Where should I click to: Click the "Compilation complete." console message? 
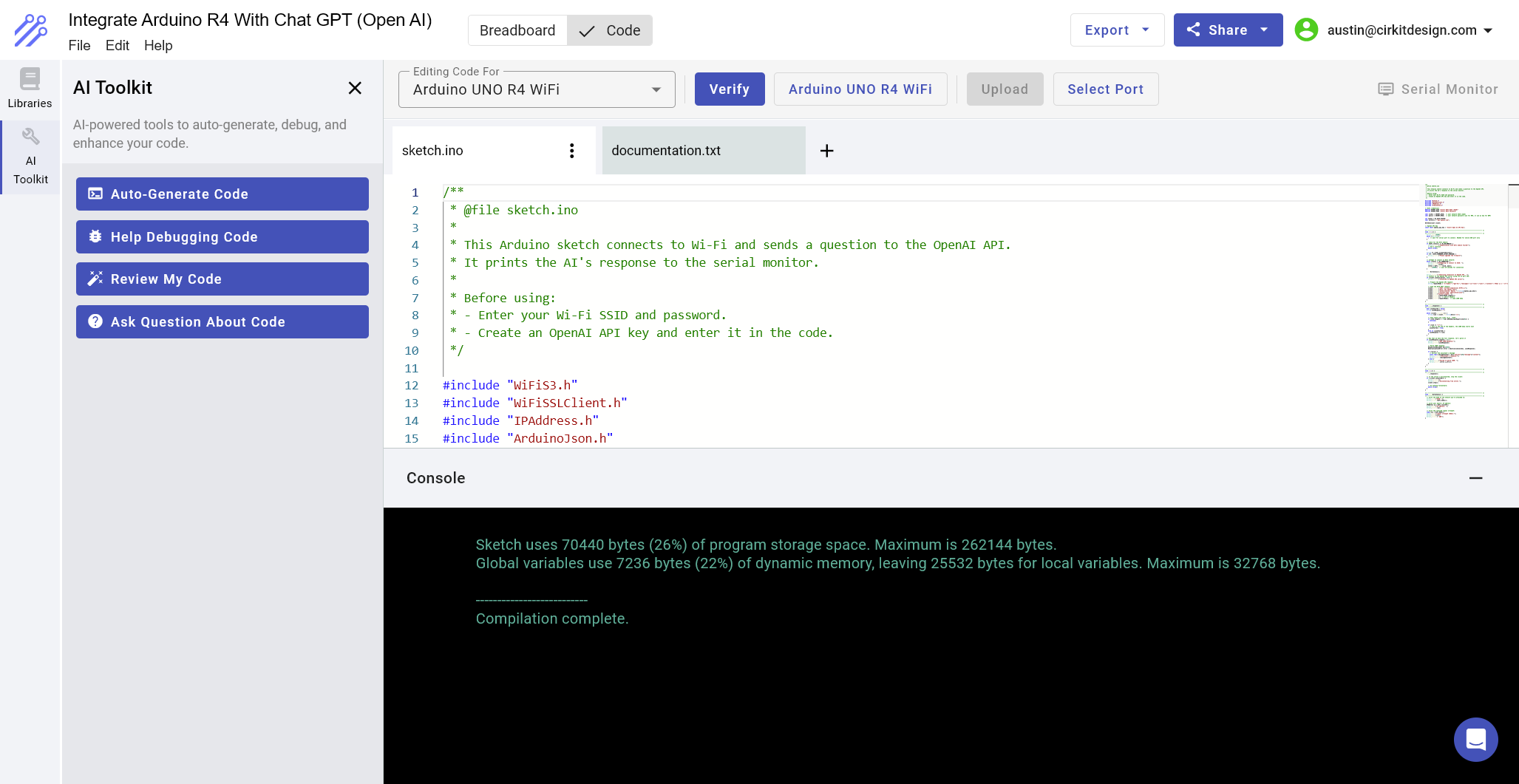tap(552, 618)
